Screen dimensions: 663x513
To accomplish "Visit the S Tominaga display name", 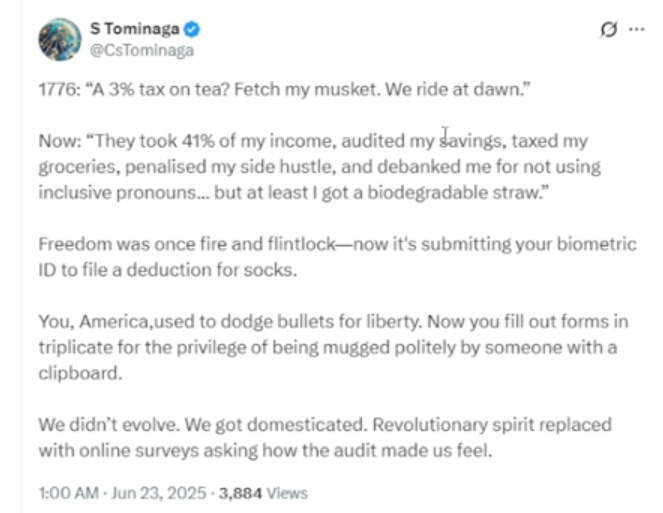I will pos(135,29).
